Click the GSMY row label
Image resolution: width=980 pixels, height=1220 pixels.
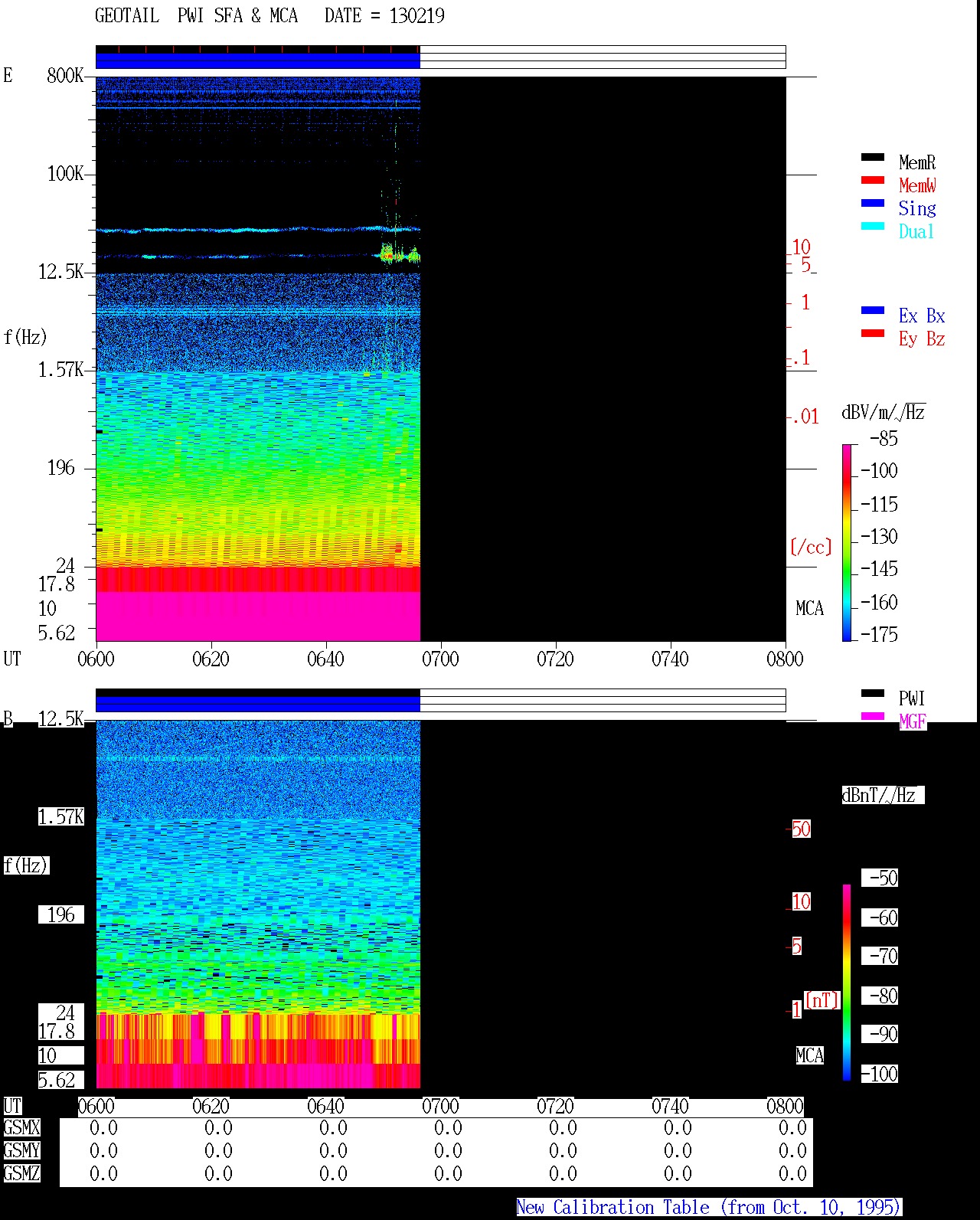tap(21, 1150)
